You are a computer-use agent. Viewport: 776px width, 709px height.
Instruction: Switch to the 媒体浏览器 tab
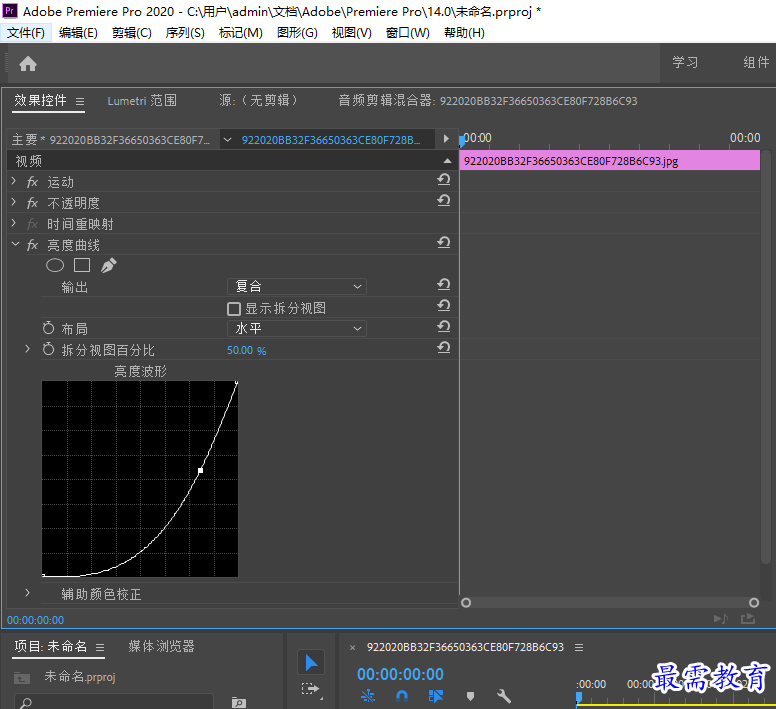161,646
